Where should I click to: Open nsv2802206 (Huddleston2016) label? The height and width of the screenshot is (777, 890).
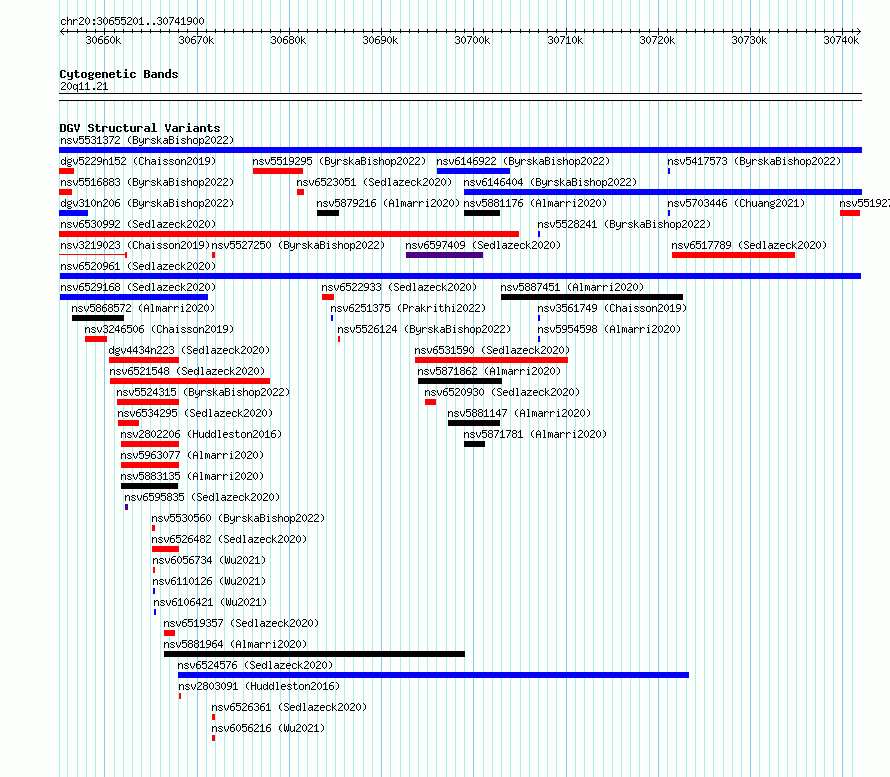tap(201, 434)
